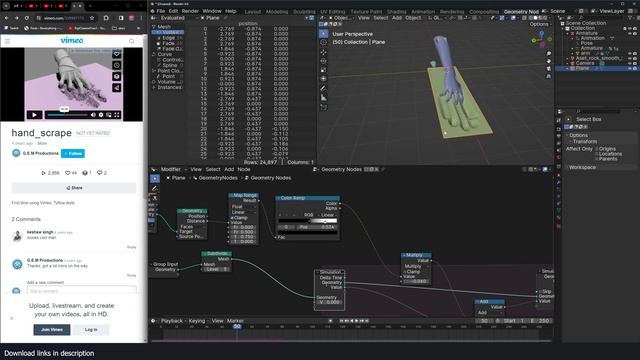Select the Rotate tool in viewport toolbar

[323, 61]
